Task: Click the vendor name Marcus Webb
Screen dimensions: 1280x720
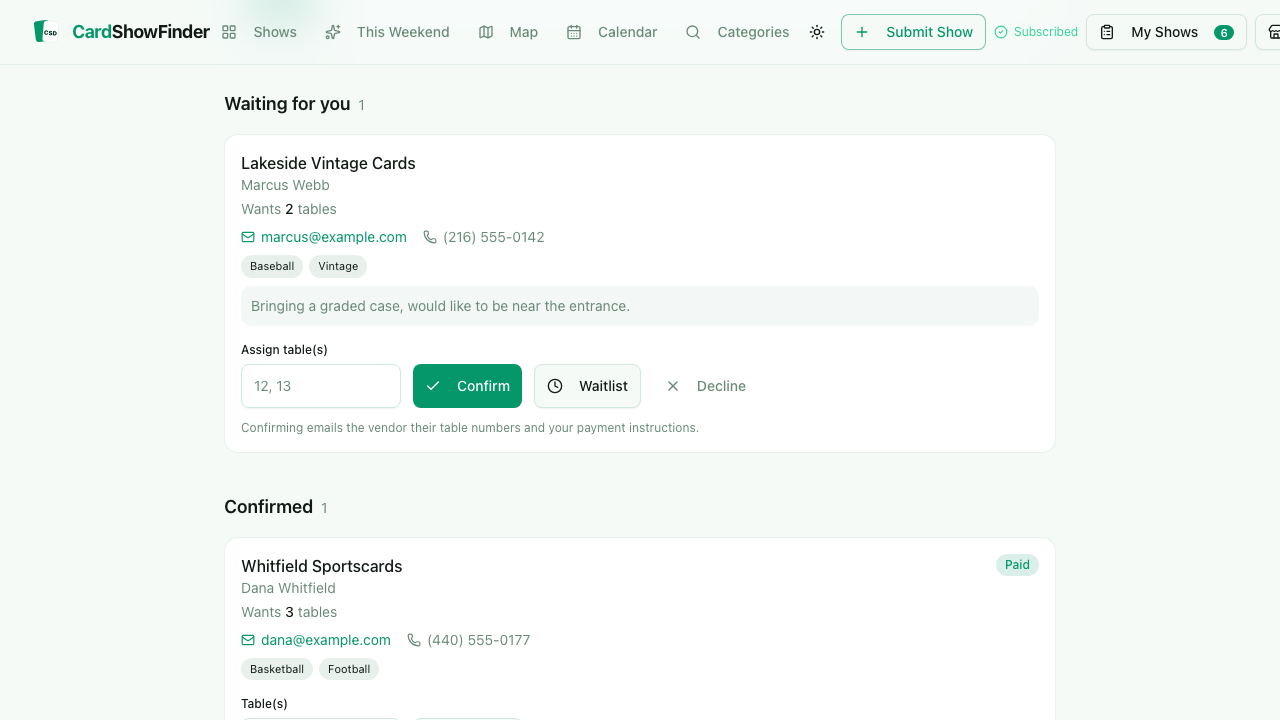Action: [285, 185]
